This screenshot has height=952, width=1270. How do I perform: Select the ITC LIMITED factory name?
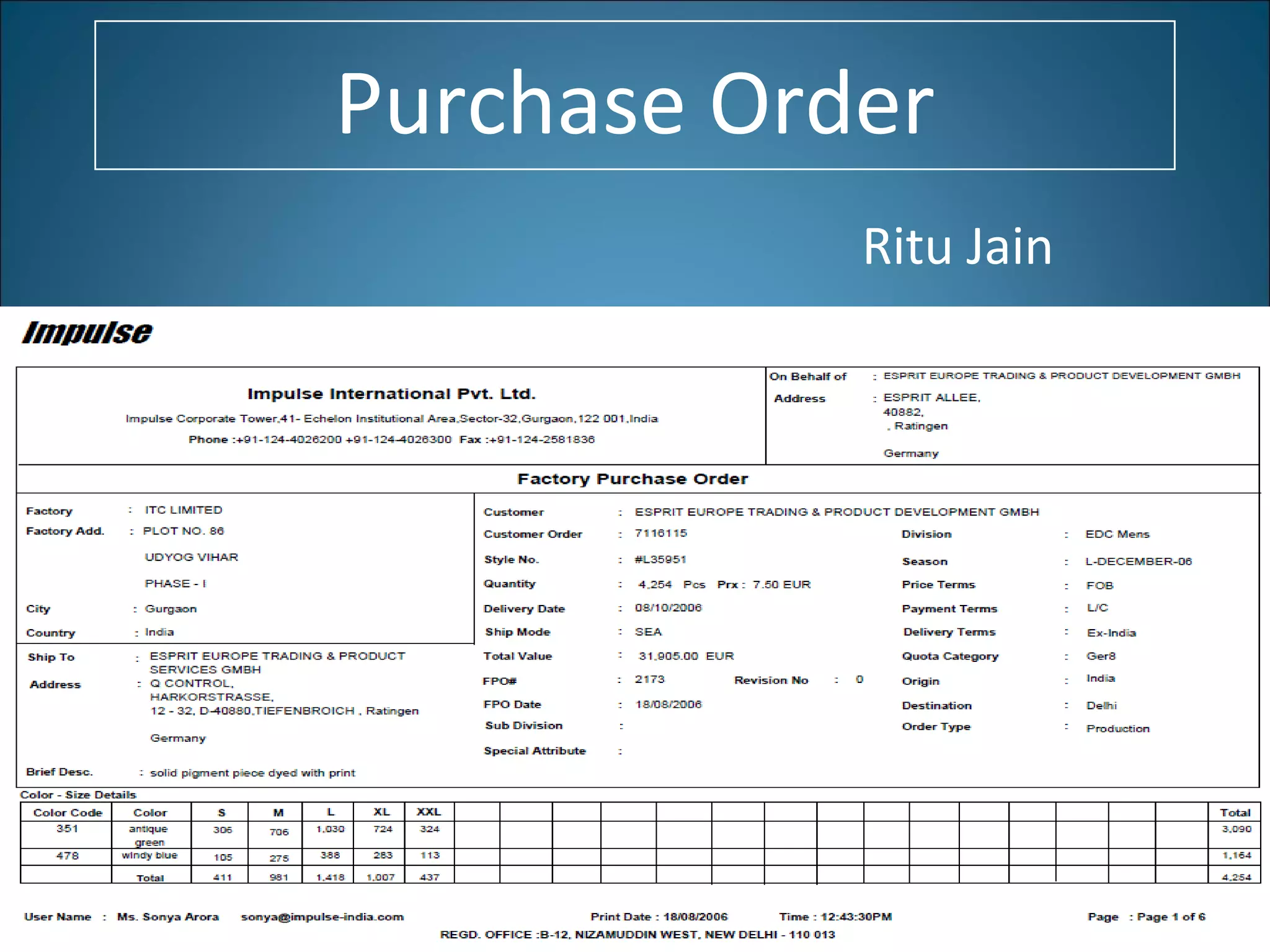[184, 510]
